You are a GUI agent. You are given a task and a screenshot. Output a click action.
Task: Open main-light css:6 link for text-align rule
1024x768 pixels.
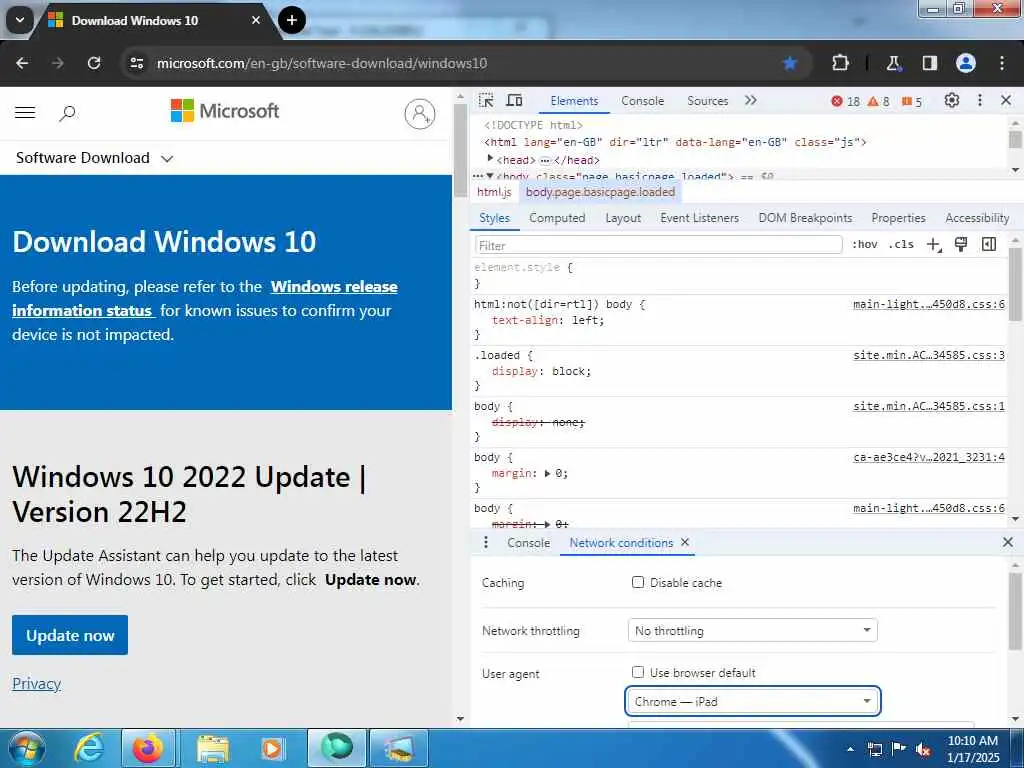pos(929,304)
